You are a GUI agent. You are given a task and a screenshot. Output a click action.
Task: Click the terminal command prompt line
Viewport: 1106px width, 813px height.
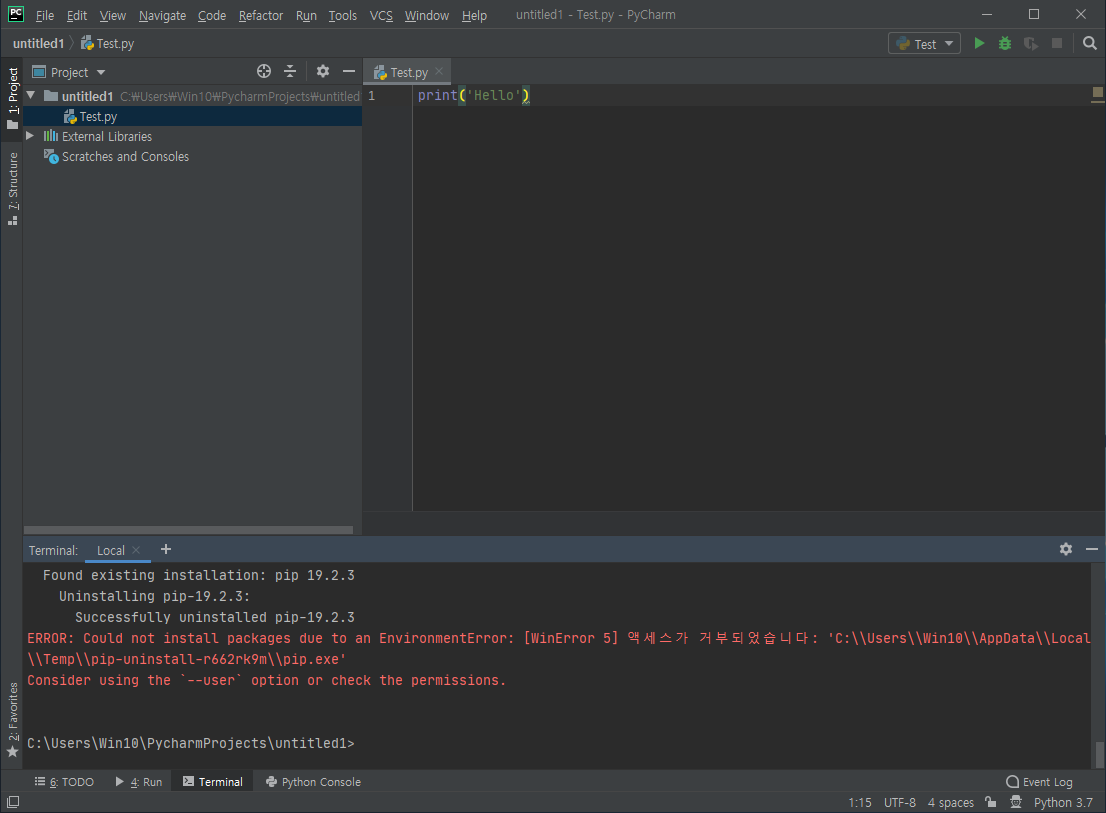pyautogui.click(x=190, y=743)
